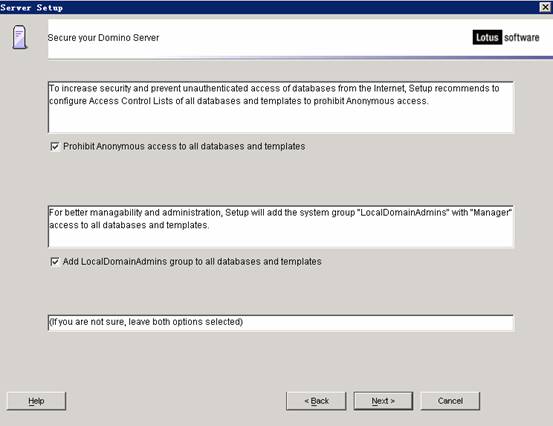Viewport: 553px width, 426px height.
Task: Uncheck Prohibit Anonymous access checkbox
Action: (55, 146)
